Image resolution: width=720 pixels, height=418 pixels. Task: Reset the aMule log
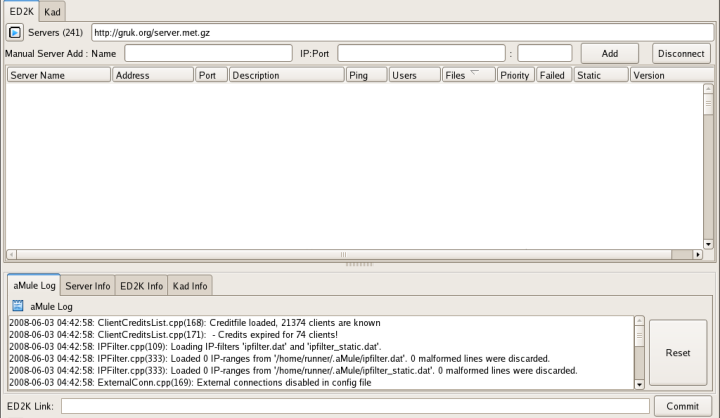click(678, 353)
